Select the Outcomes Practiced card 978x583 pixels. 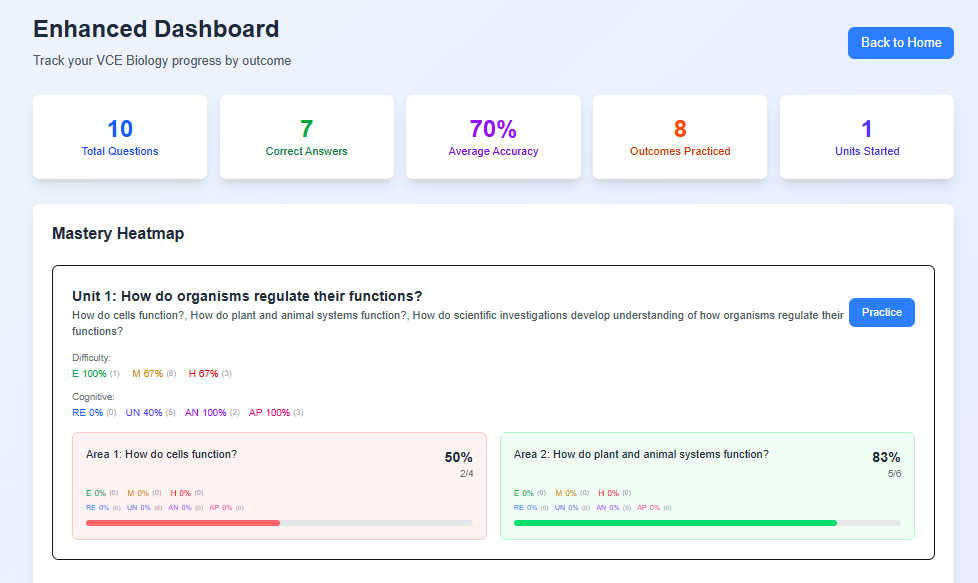pos(680,137)
